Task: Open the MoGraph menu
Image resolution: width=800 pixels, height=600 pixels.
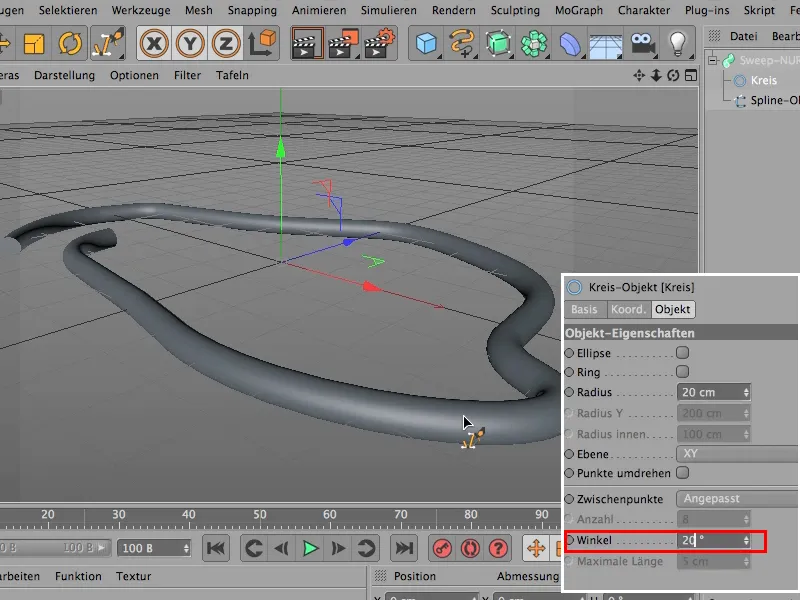Action: pos(579,10)
